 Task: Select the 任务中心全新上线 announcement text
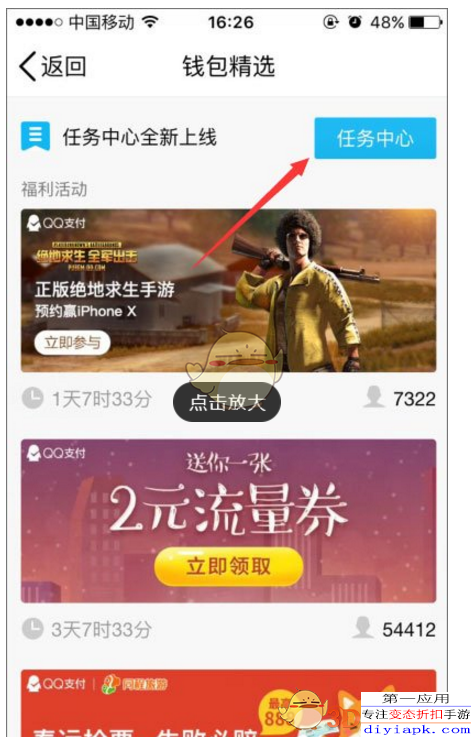(140, 137)
